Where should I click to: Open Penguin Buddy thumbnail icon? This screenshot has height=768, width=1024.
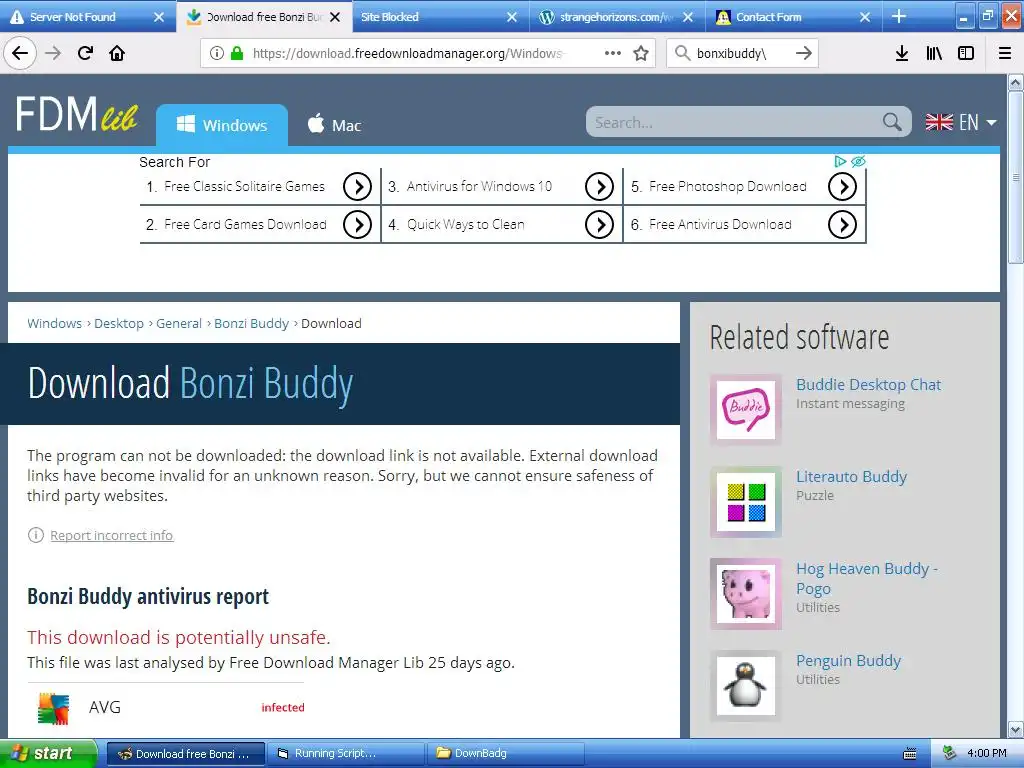(746, 686)
